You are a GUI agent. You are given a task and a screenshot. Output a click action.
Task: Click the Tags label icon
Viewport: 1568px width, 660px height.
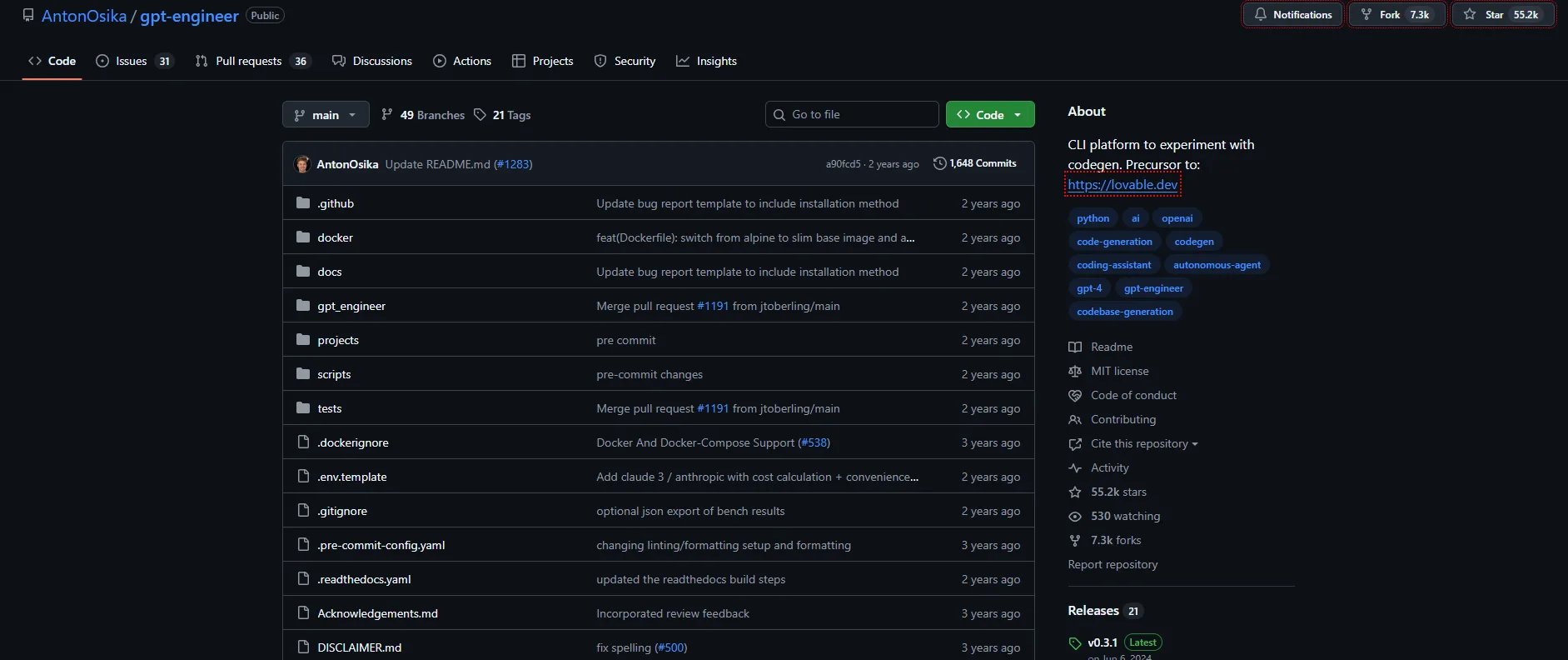coord(480,115)
